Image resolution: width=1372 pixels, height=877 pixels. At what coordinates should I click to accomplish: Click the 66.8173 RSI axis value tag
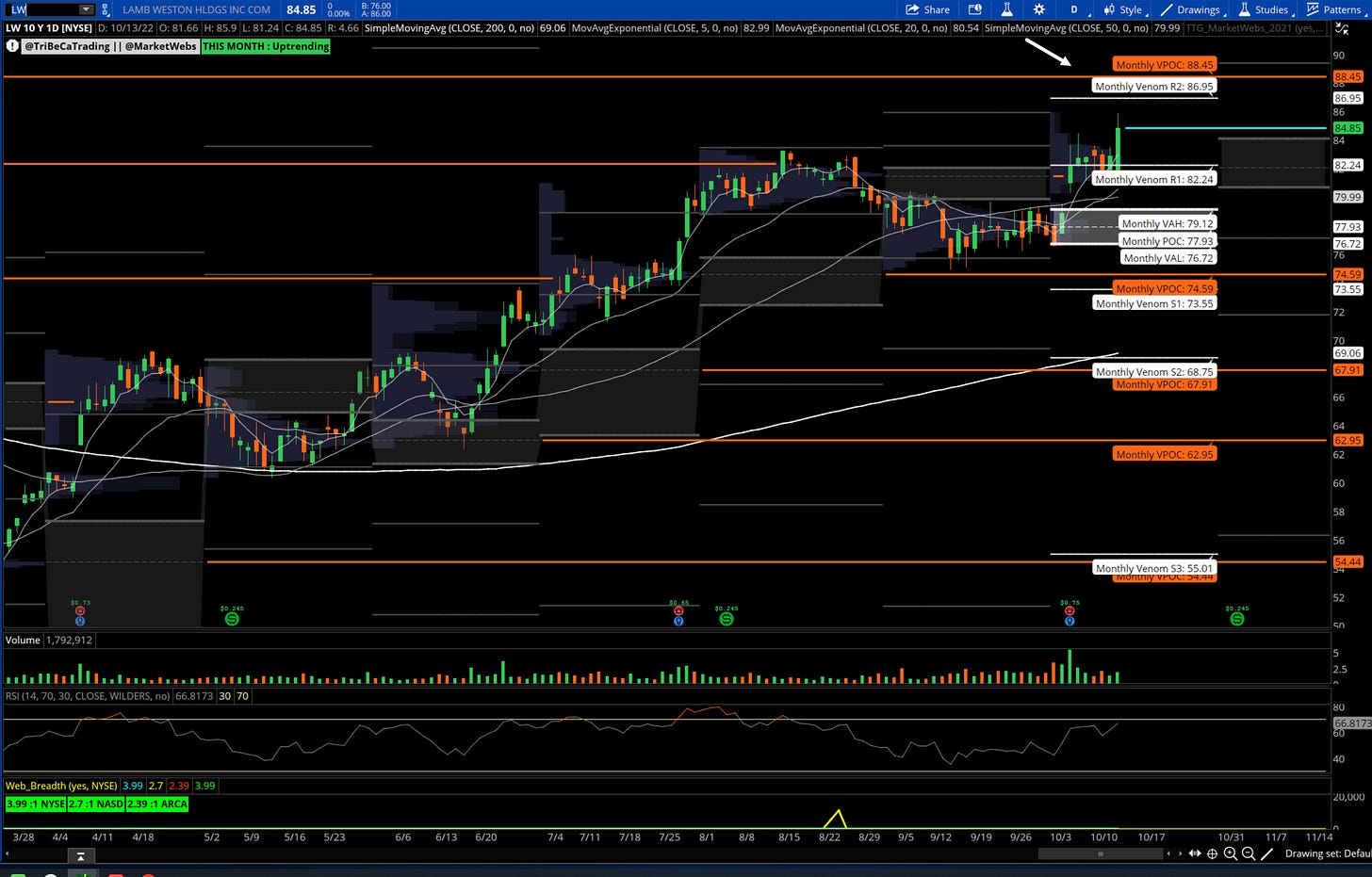(x=1352, y=723)
